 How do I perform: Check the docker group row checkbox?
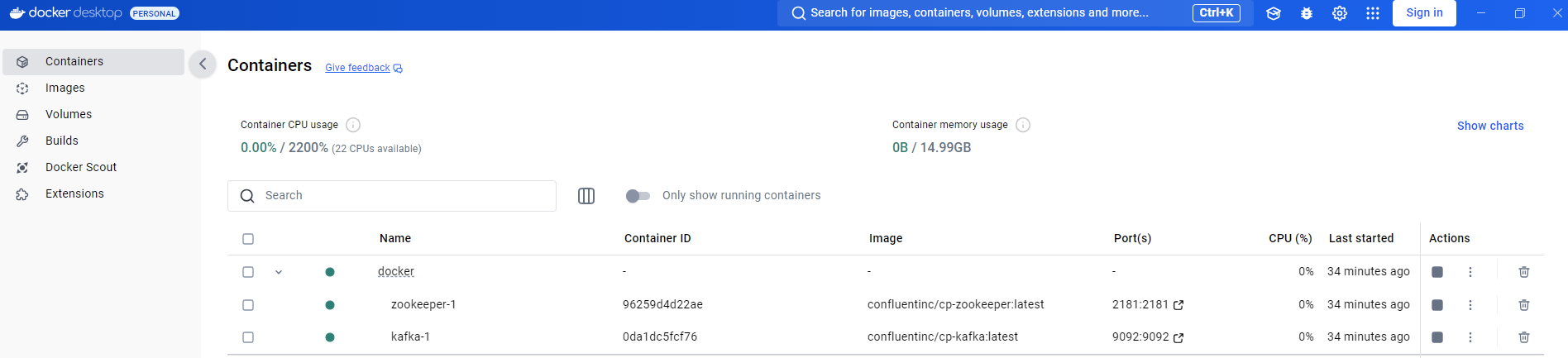(x=248, y=272)
